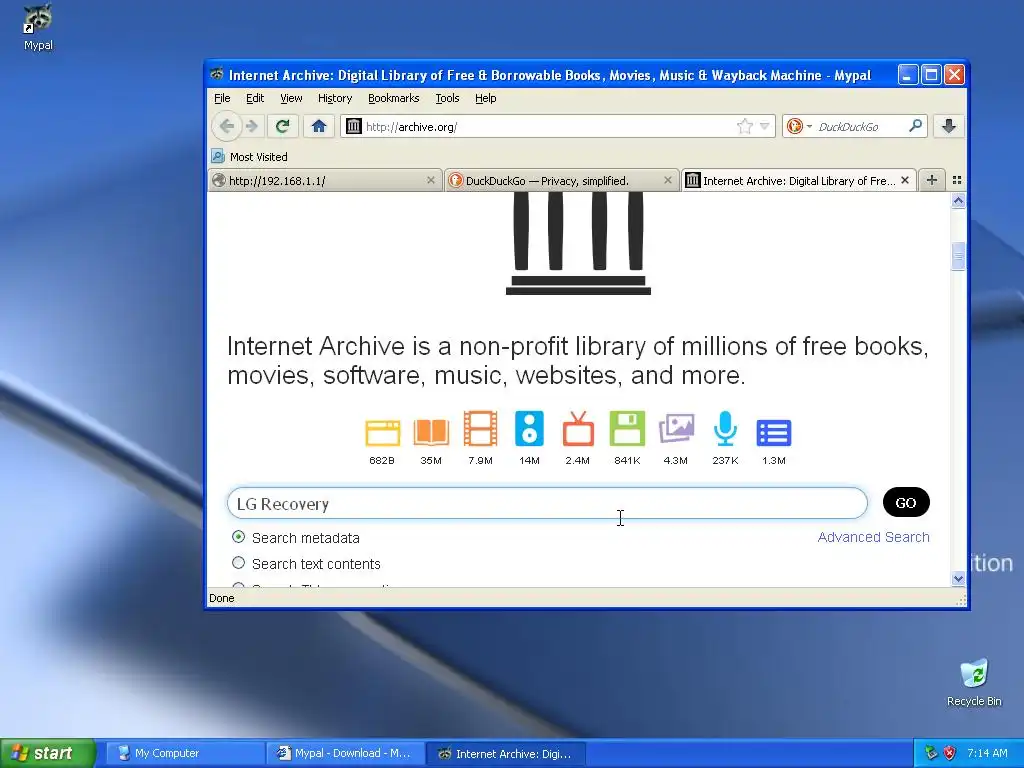Image resolution: width=1024 pixels, height=768 pixels.
Task: Click the 7:14 AM taskbar clock
Action: (x=987, y=753)
